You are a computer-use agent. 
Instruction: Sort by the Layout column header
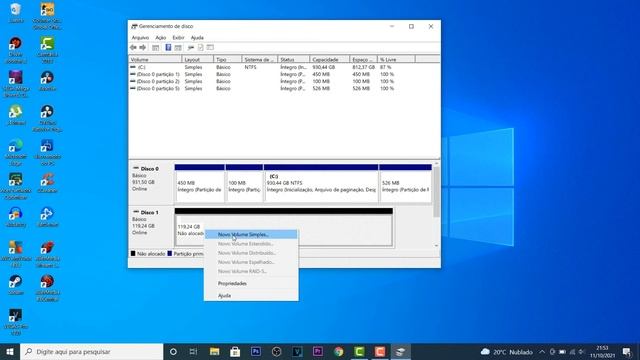point(198,60)
